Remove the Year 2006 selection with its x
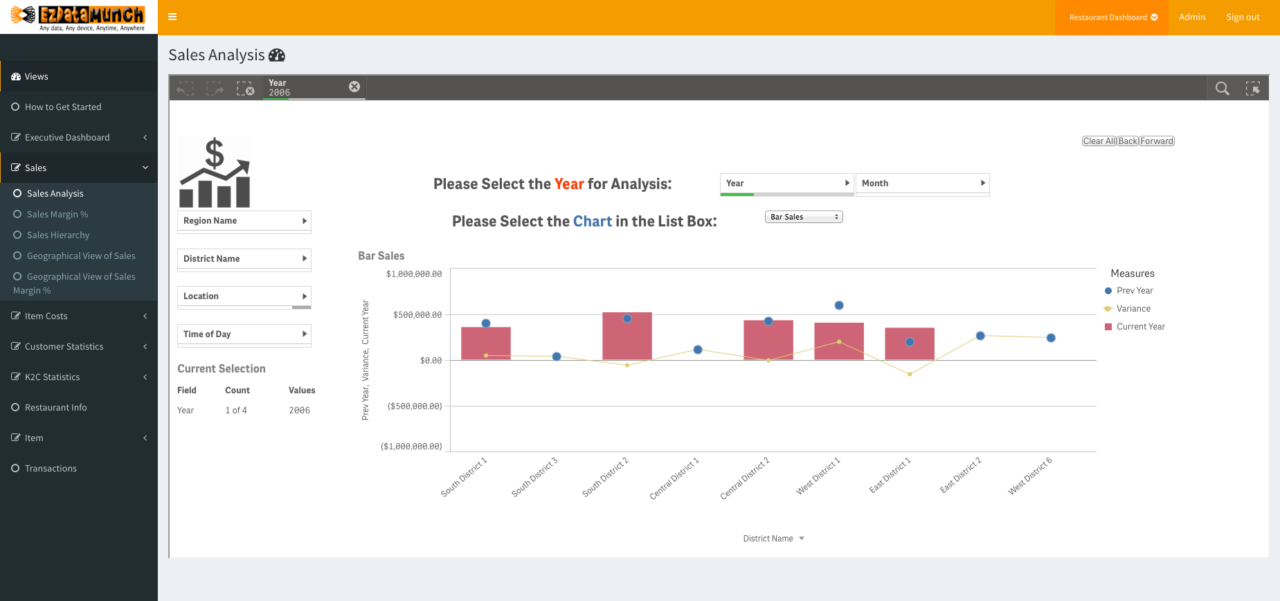Image resolution: width=1280 pixels, height=601 pixels. [354, 86]
